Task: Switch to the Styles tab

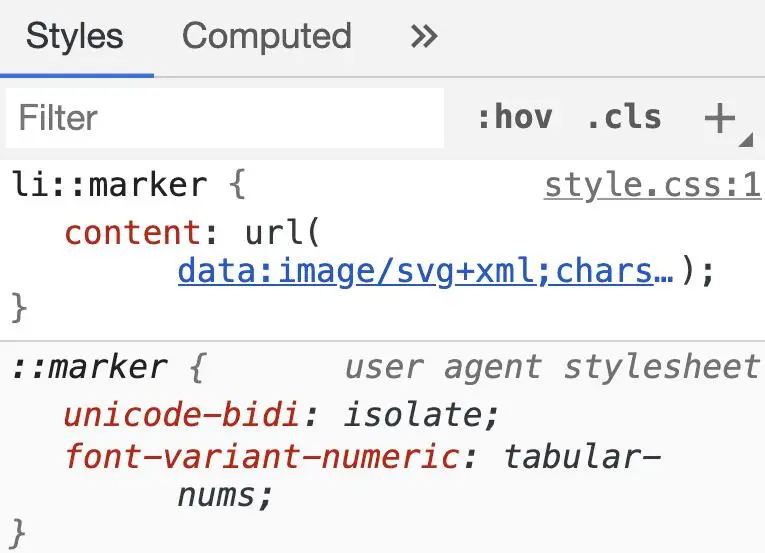Action: (x=75, y=37)
